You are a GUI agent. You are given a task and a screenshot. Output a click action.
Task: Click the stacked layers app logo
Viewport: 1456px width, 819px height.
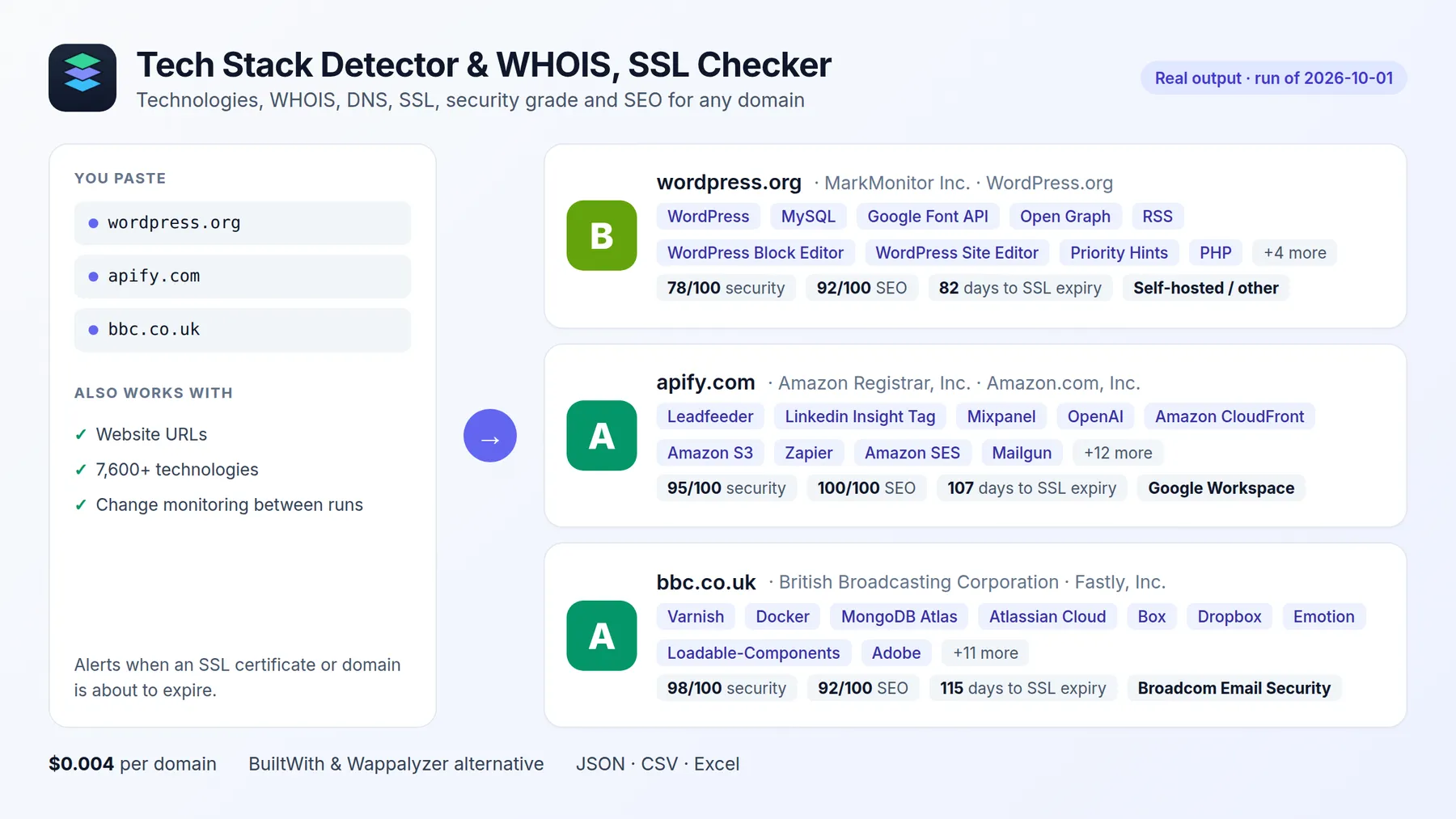pyautogui.click(x=83, y=78)
